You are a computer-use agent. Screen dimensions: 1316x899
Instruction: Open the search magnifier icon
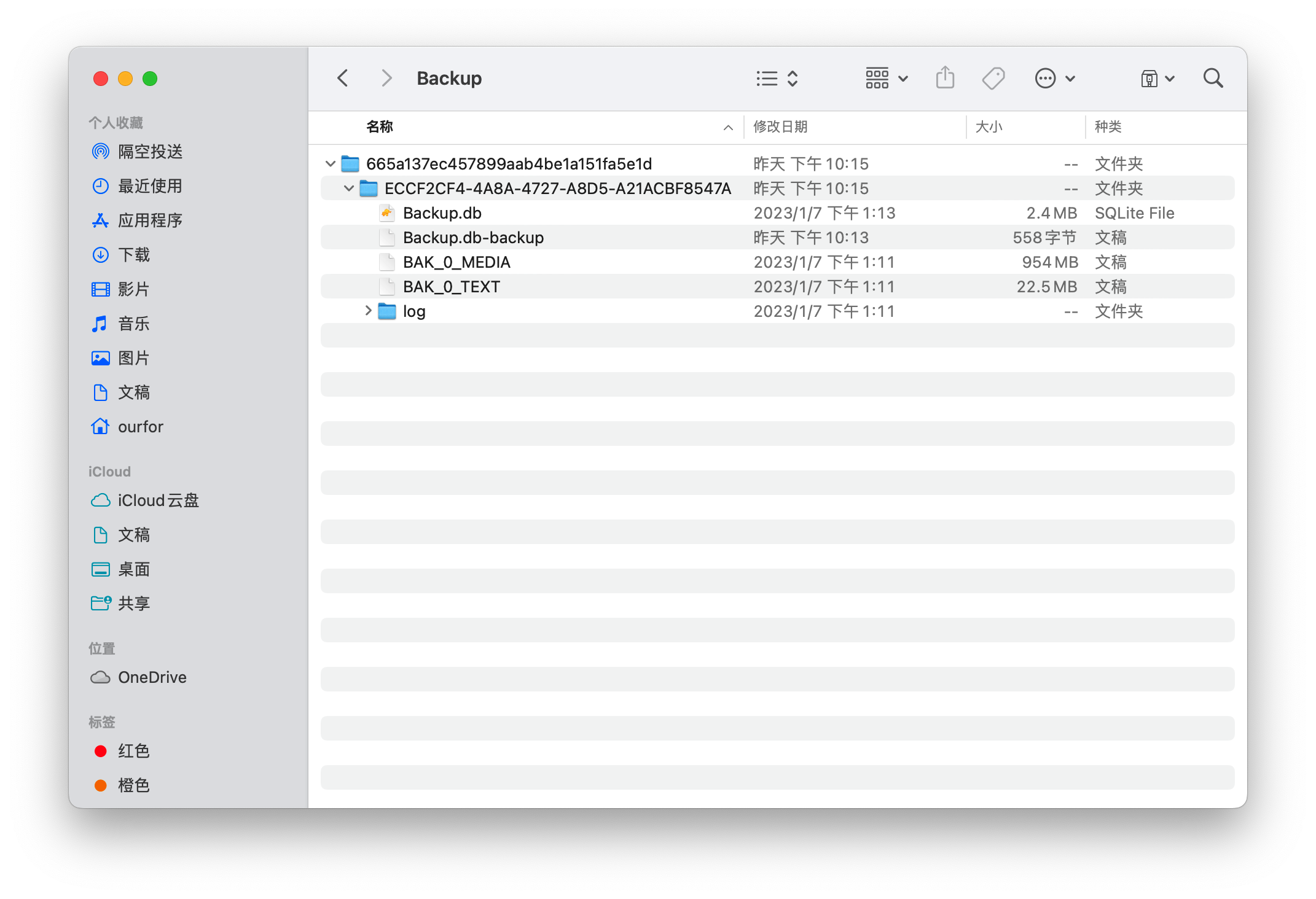tap(1213, 78)
